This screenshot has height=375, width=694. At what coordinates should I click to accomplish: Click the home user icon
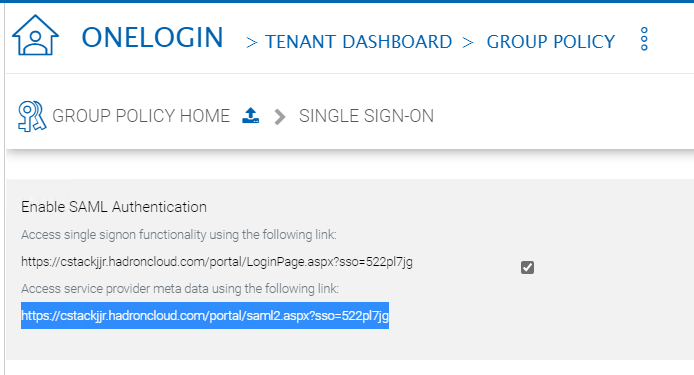pyautogui.click(x=35, y=35)
